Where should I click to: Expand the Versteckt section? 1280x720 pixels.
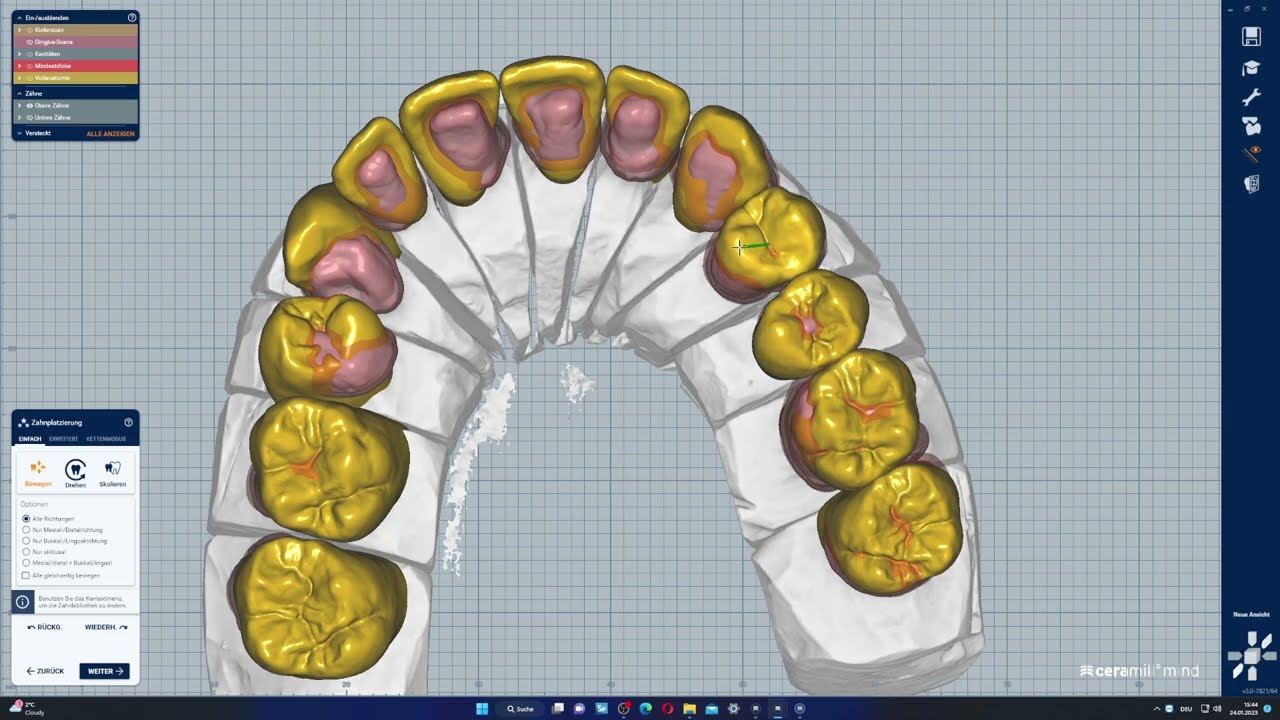tap(19, 133)
